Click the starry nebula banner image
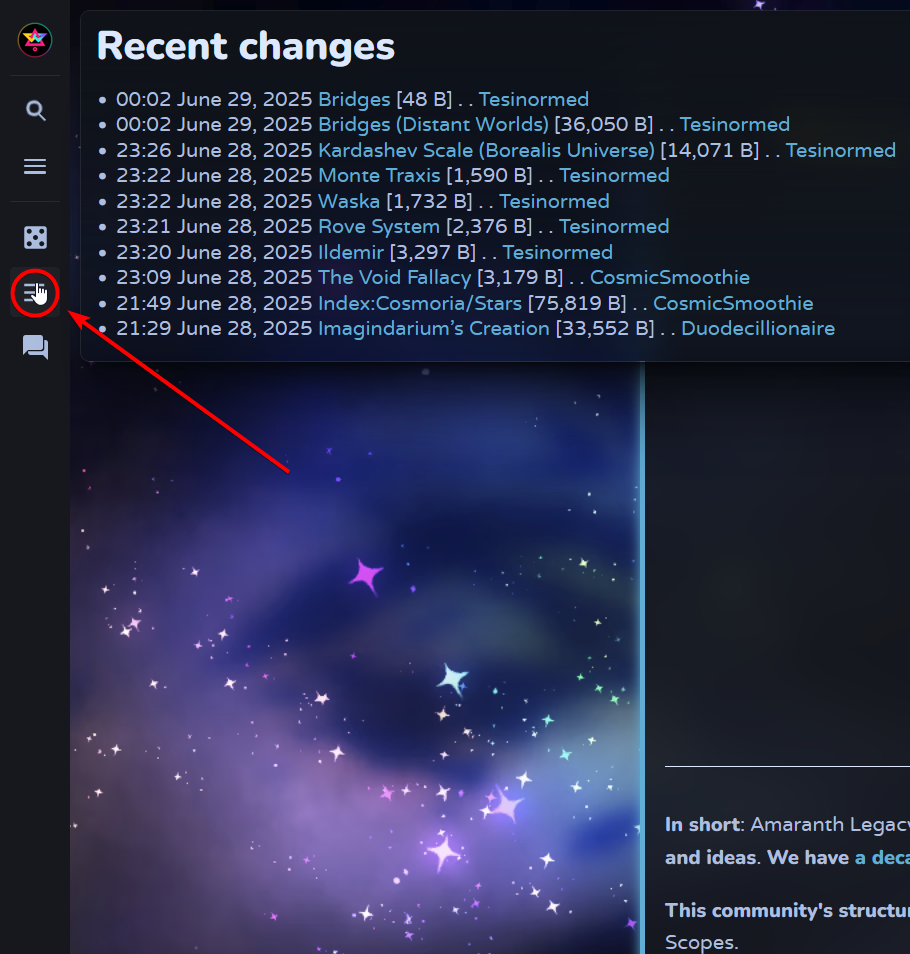910x954 pixels. point(357,657)
